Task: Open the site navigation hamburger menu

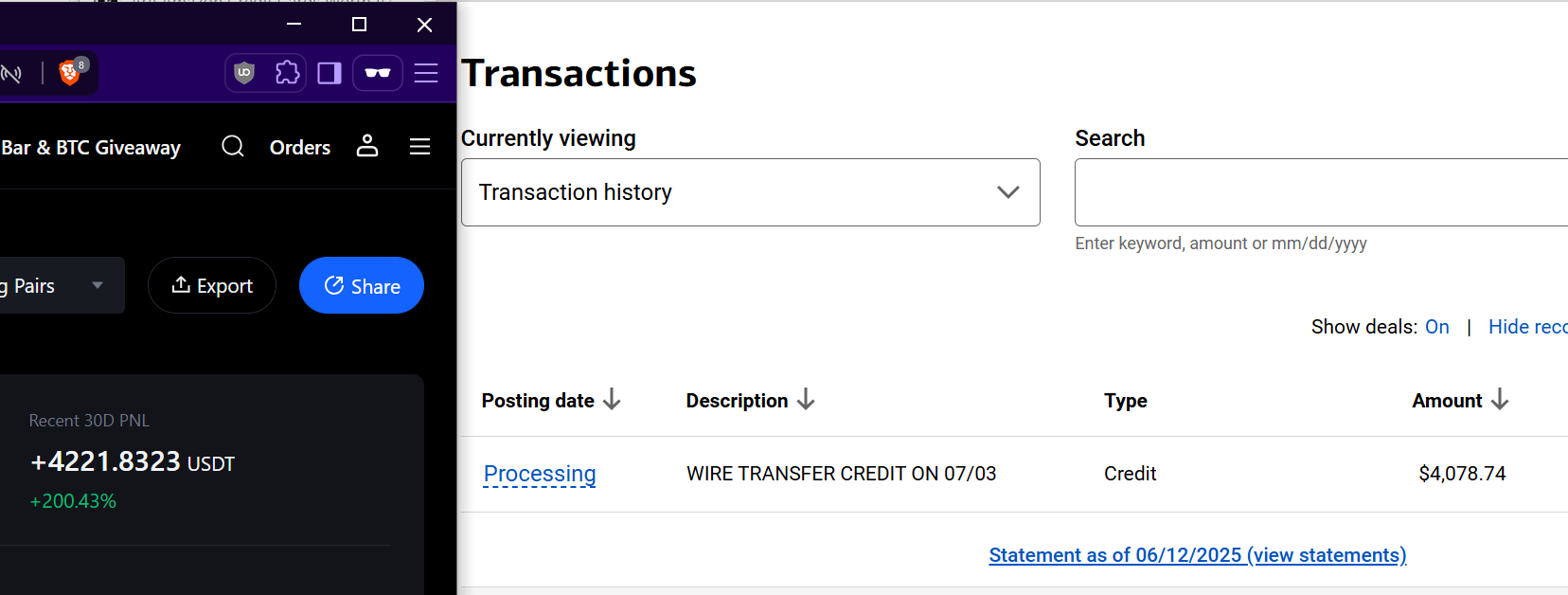Action: click(x=419, y=147)
